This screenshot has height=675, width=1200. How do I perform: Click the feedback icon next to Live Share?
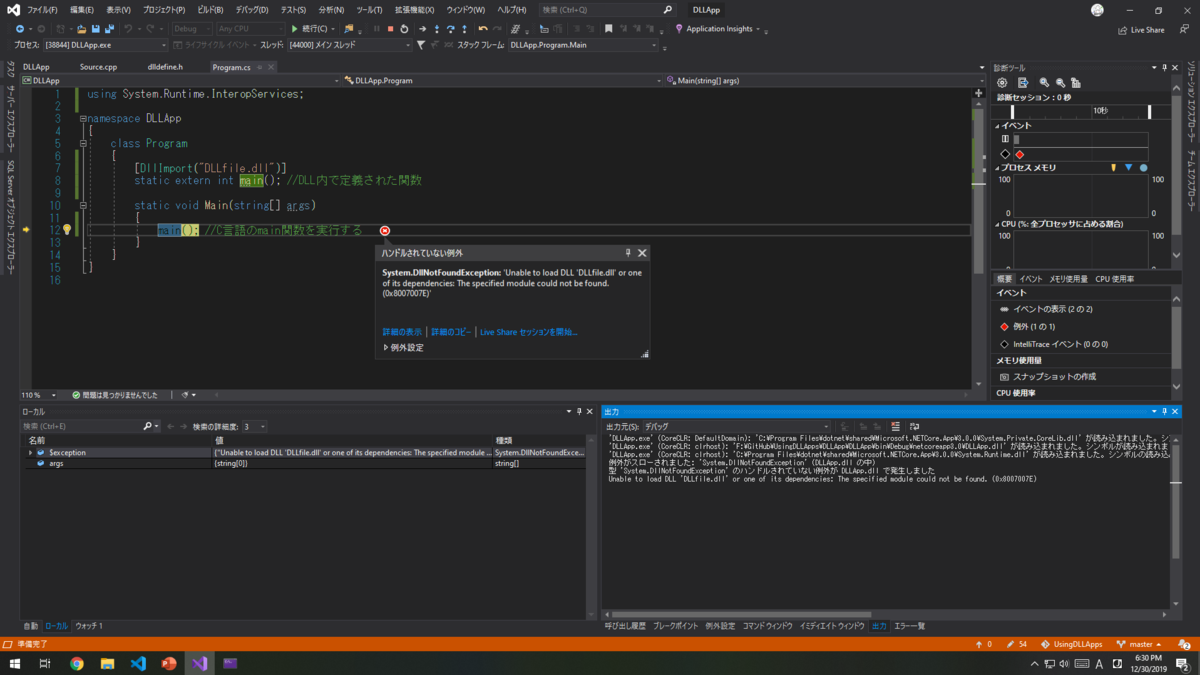pyautogui.click(x=1184, y=29)
